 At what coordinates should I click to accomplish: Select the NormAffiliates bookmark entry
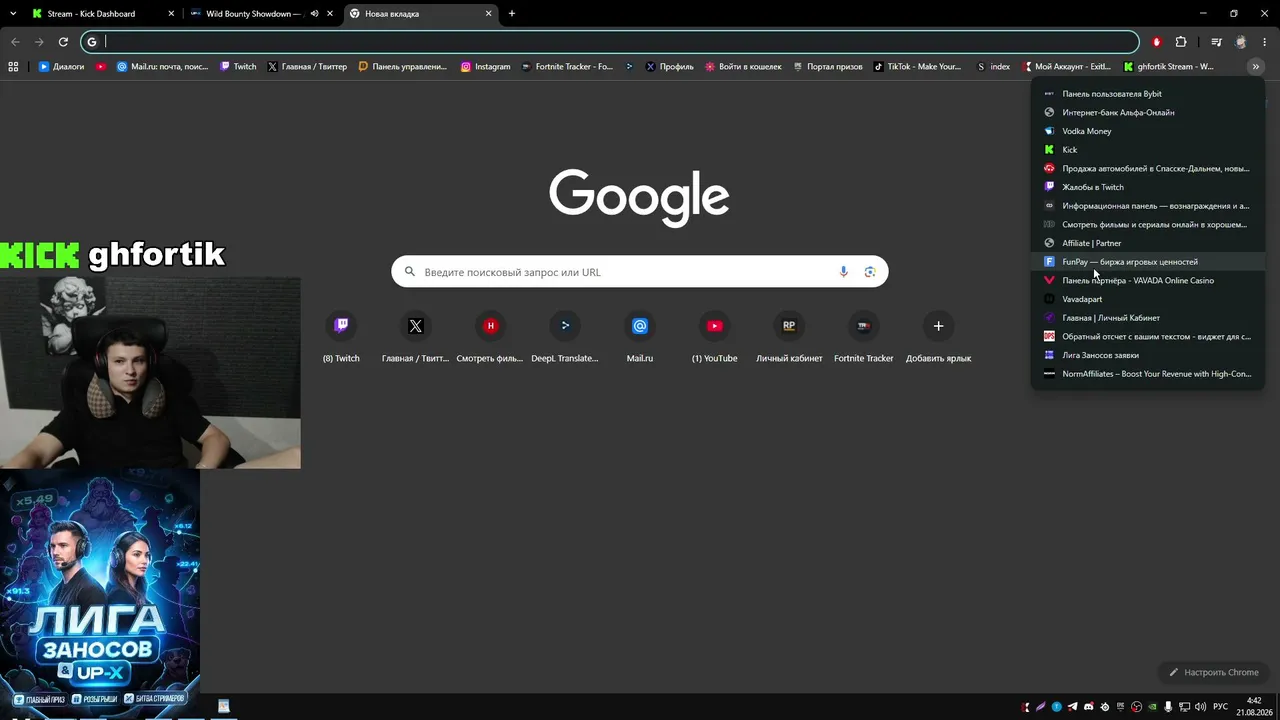point(1148,374)
